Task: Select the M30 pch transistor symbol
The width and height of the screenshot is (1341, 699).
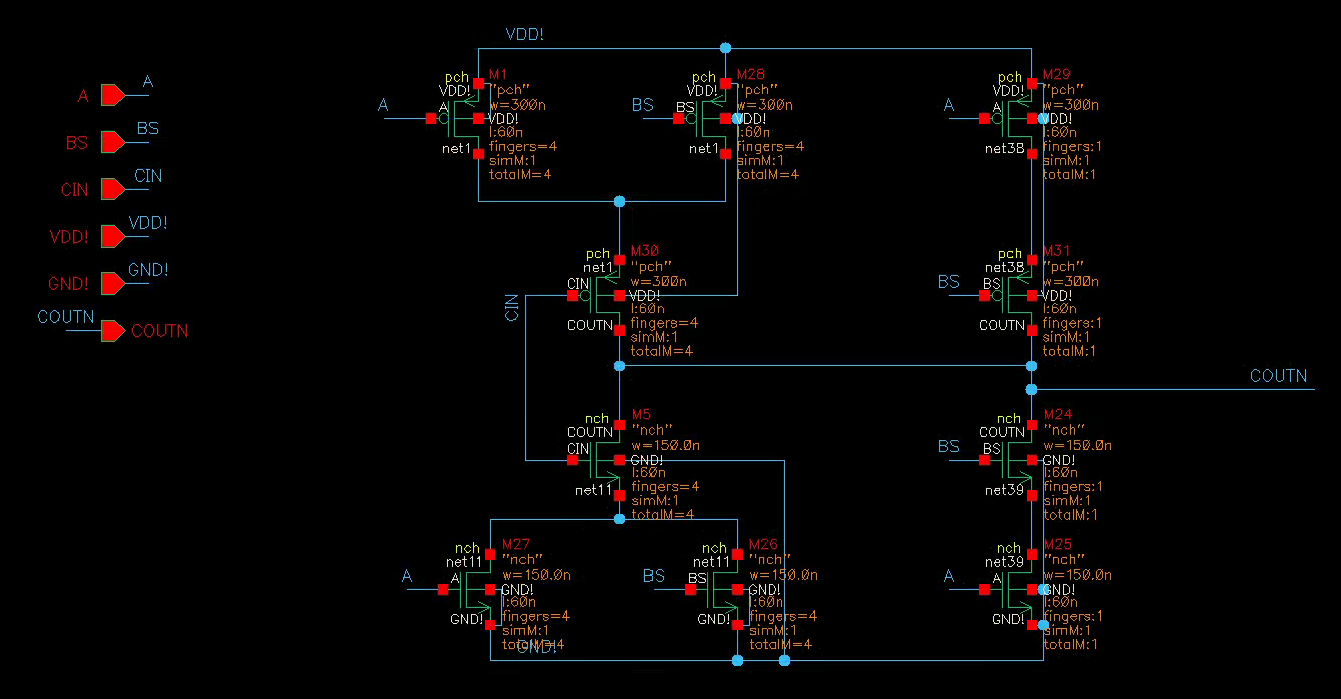Action: pos(604,295)
